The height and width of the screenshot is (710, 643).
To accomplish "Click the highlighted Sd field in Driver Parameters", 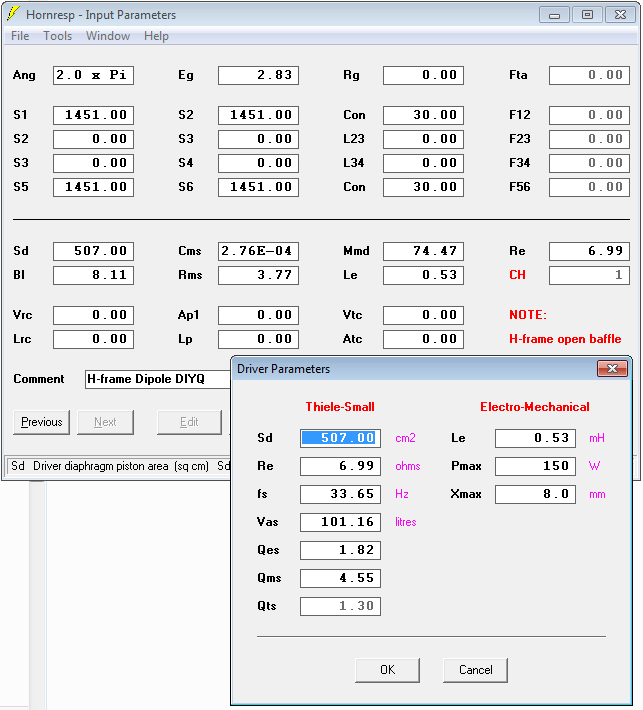I will tap(341, 438).
